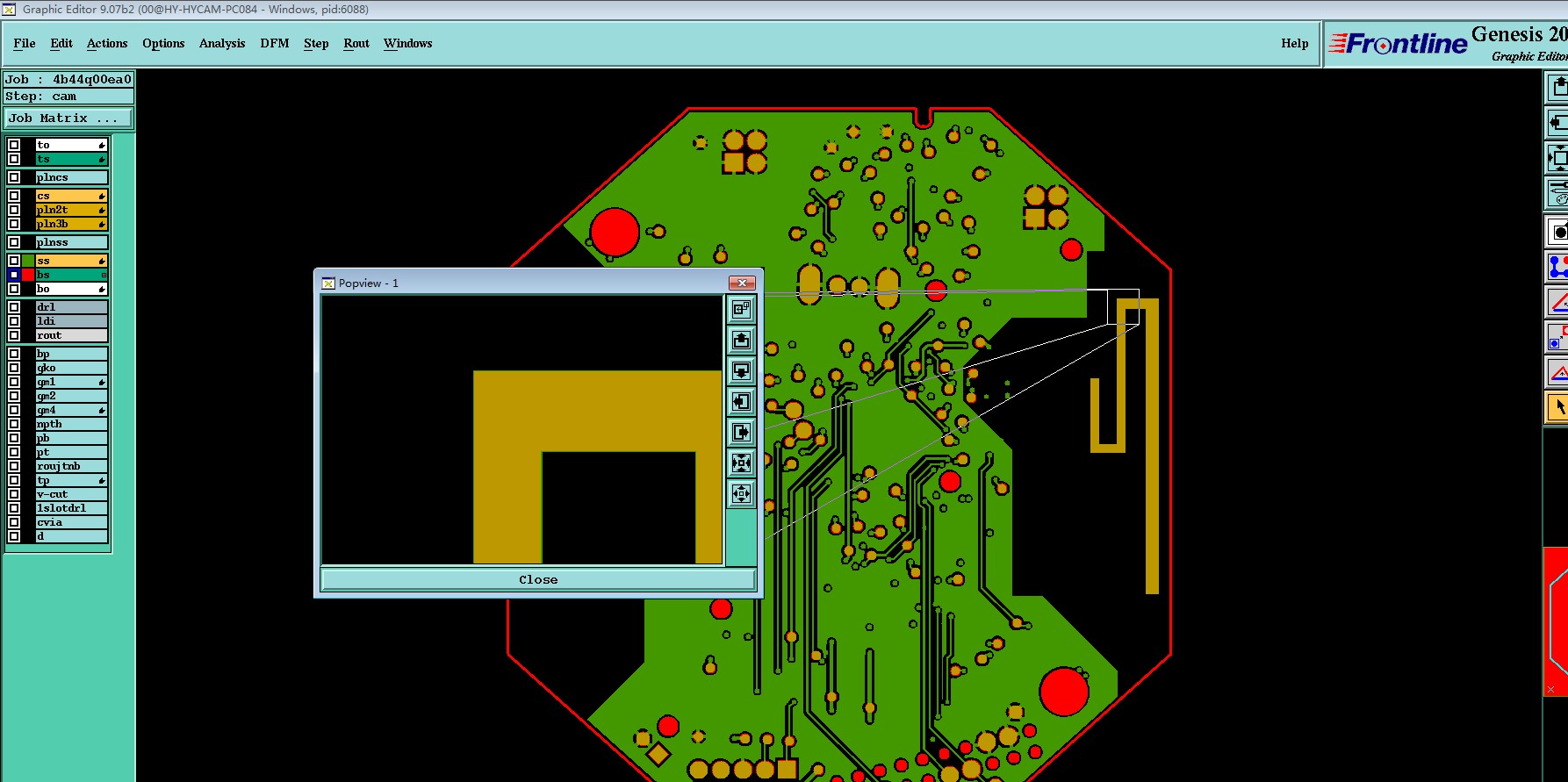Close the Popview window with red X
The width and height of the screenshot is (1568, 782).
click(742, 283)
